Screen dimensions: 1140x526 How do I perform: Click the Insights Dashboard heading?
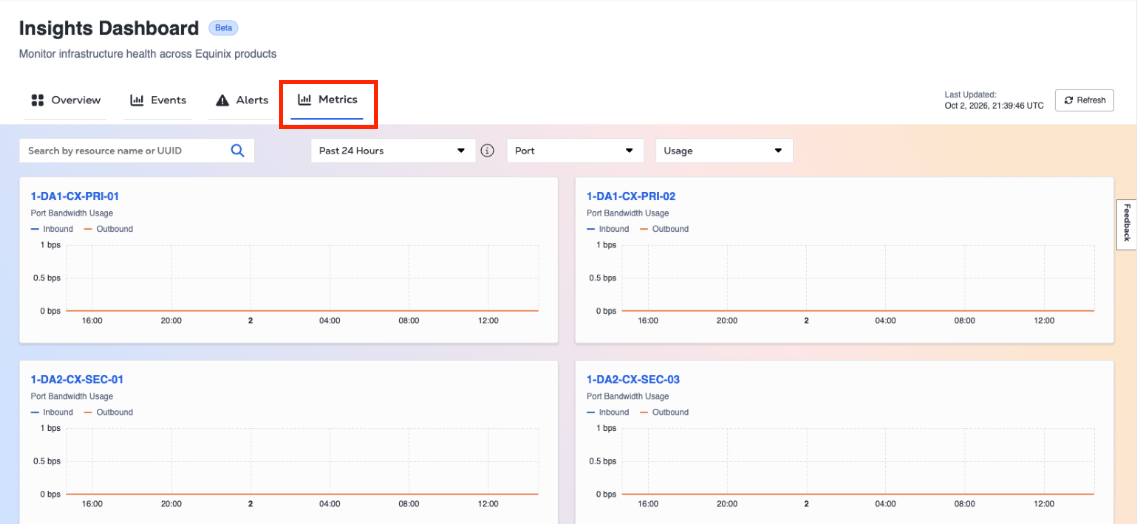click(x=109, y=28)
